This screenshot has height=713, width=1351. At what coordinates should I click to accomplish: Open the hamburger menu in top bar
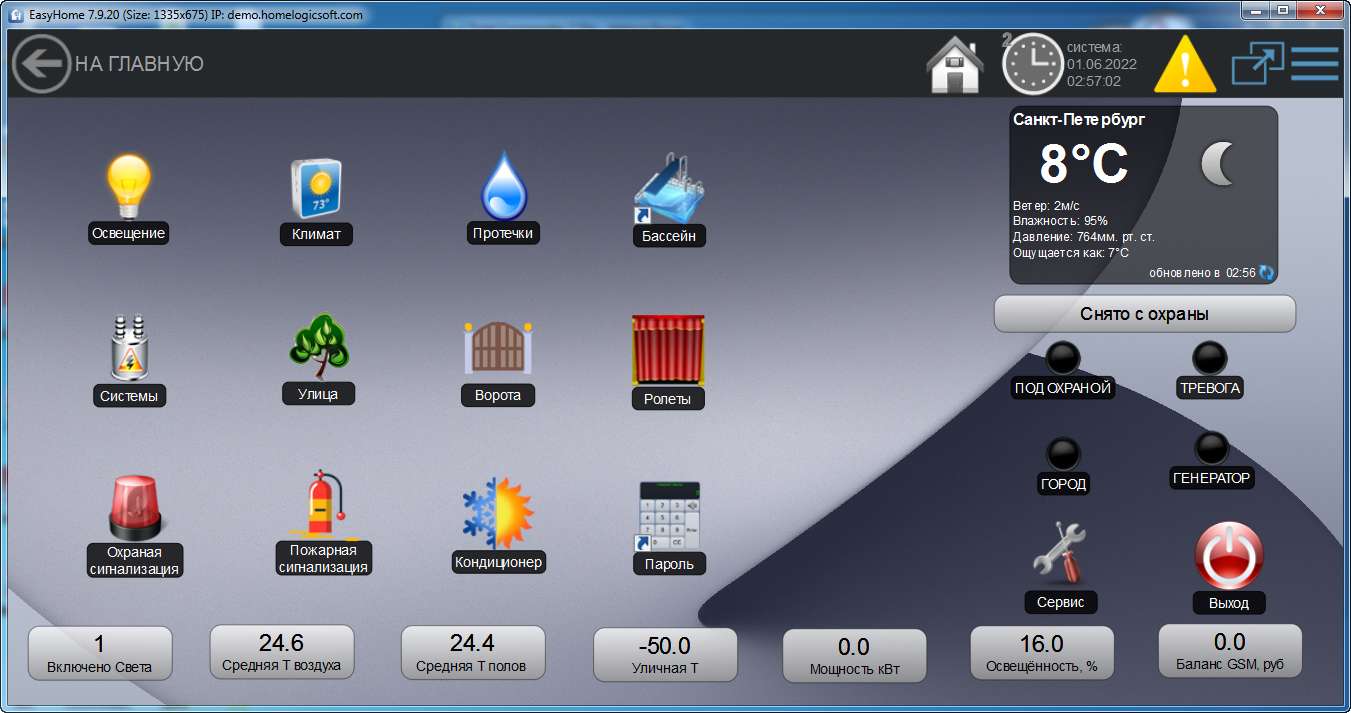[1314, 64]
